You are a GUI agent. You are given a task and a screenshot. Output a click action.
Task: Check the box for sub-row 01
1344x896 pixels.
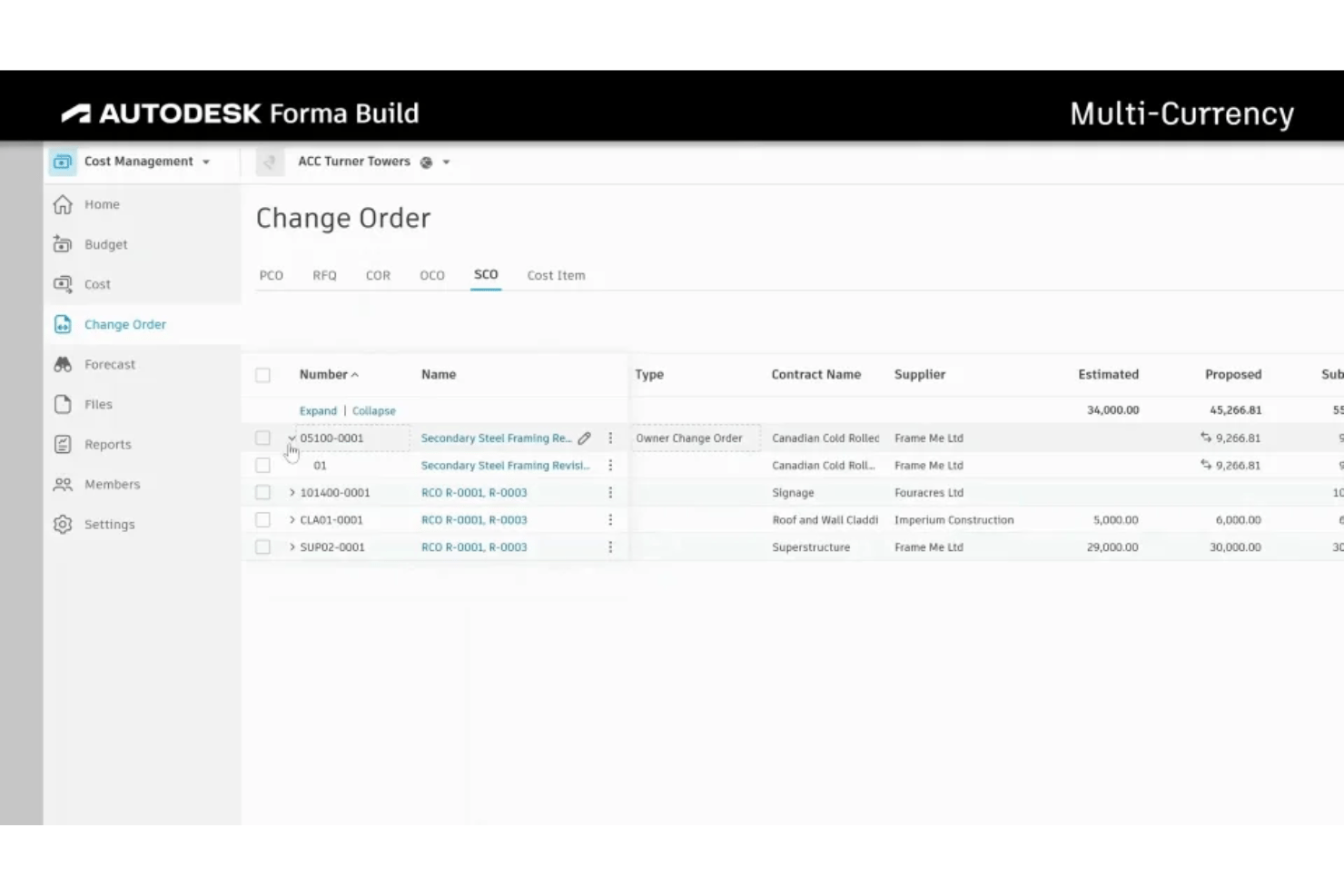tap(262, 465)
